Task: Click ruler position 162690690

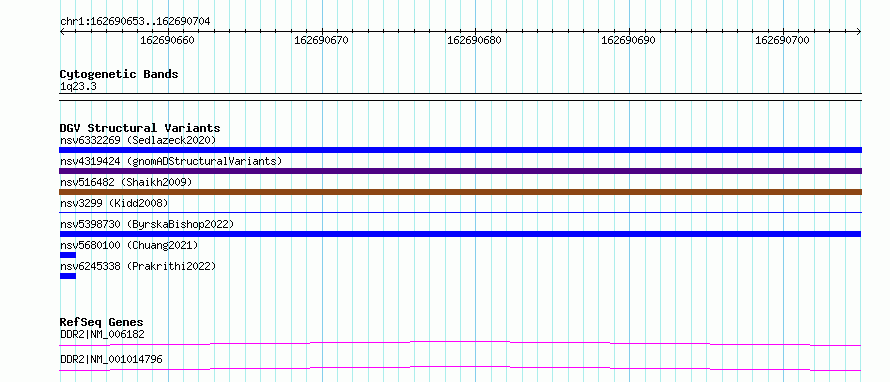Action: (629, 40)
